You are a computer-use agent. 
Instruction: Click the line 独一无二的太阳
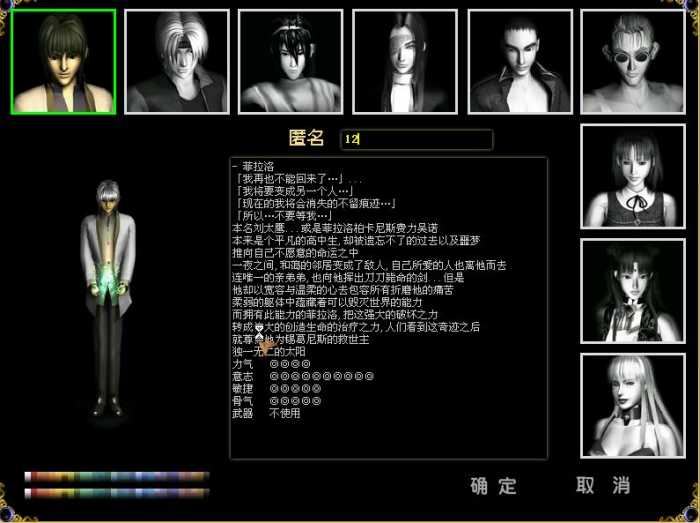coord(269,352)
